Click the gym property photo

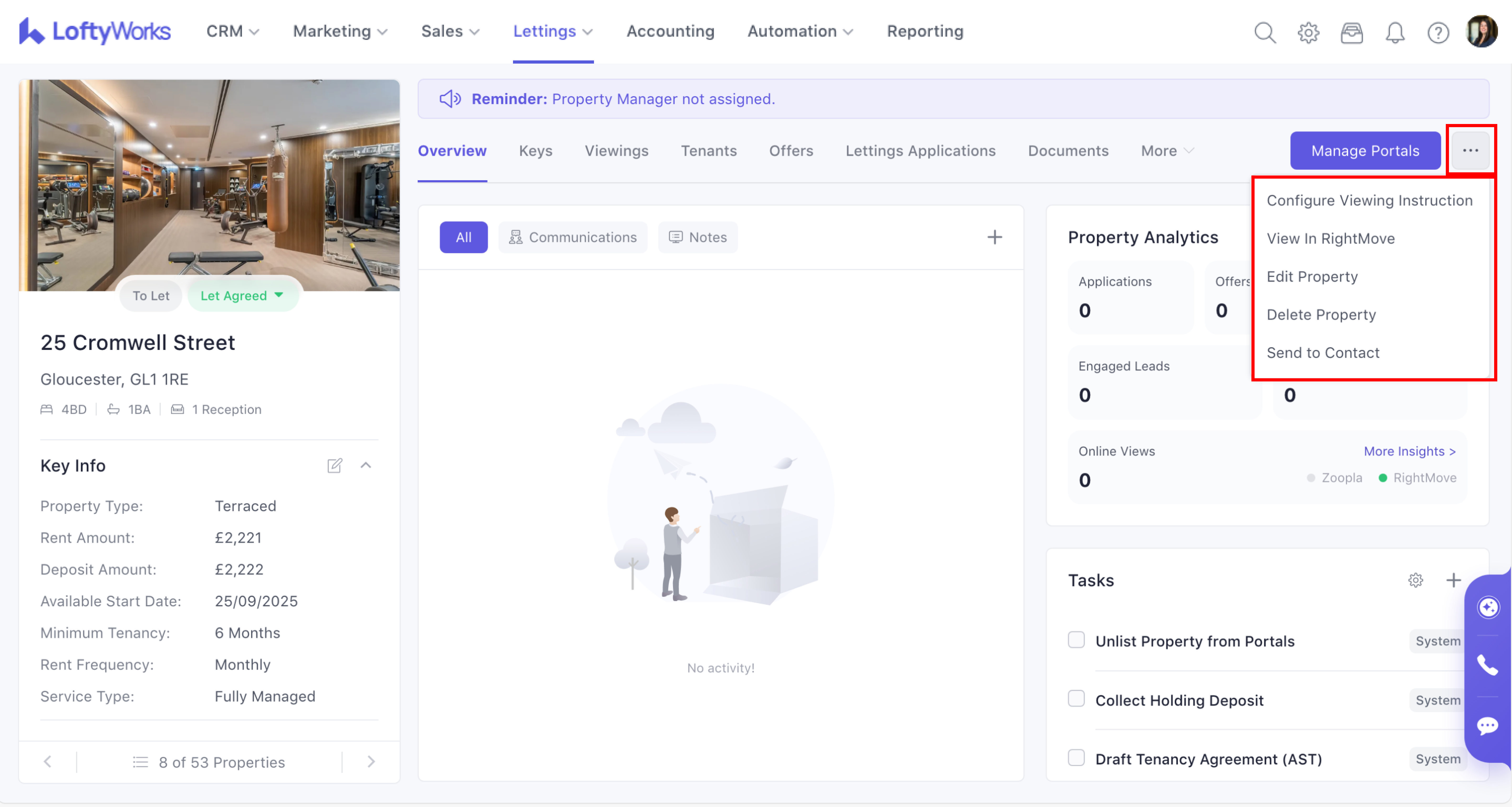(209, 182)
